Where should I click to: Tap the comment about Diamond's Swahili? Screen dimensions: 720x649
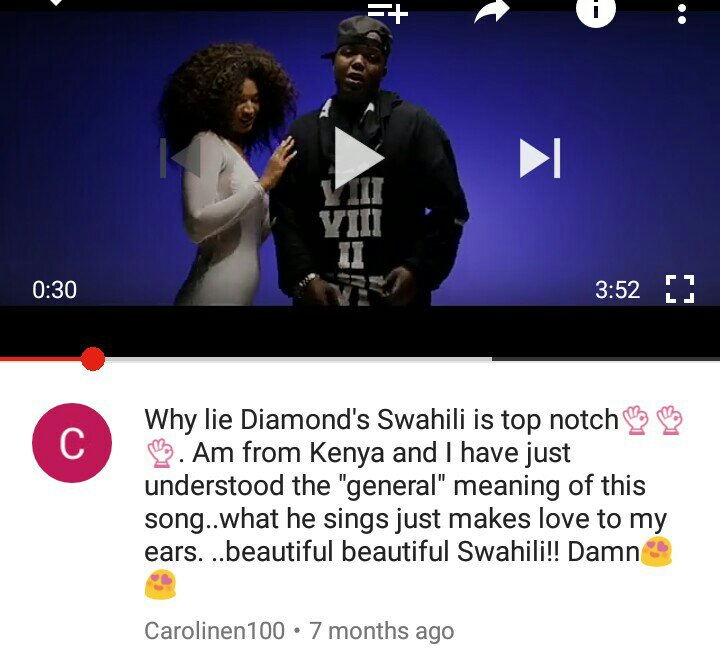[x=413, y=502]
